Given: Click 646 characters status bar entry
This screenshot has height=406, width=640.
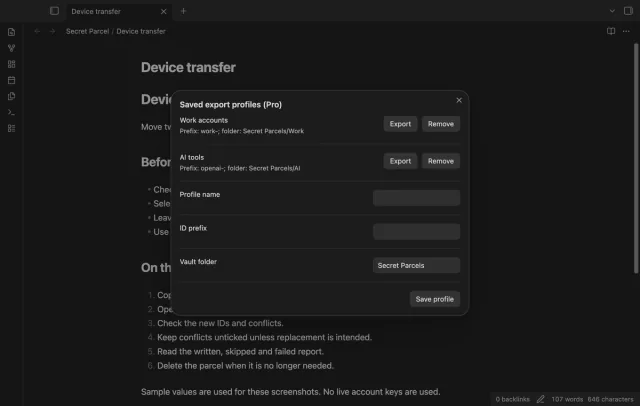Looking at the screenshot, I should point(610,399).
